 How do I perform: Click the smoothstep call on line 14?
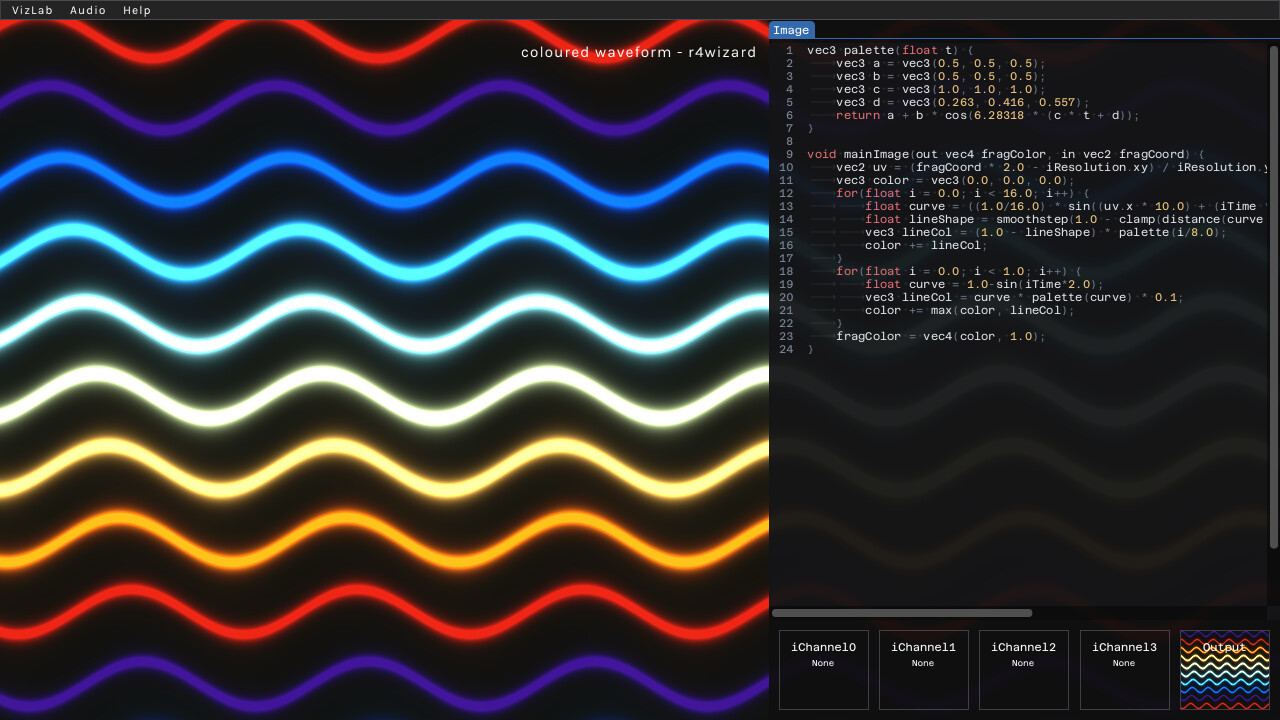click(x=1032, y=219)
